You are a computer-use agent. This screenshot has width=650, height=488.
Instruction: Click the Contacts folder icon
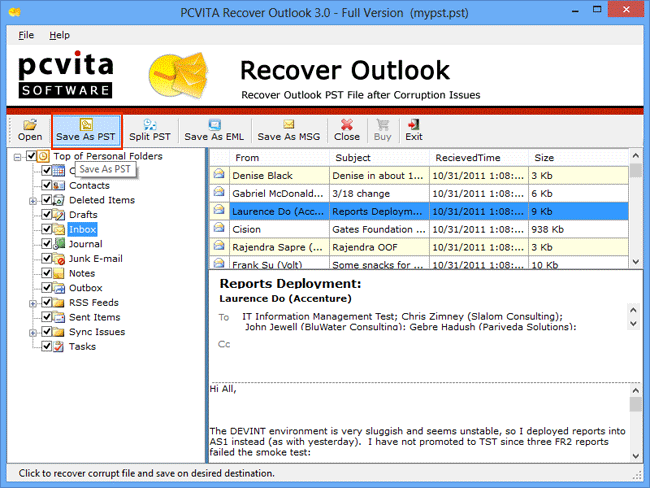pos(59,185)
